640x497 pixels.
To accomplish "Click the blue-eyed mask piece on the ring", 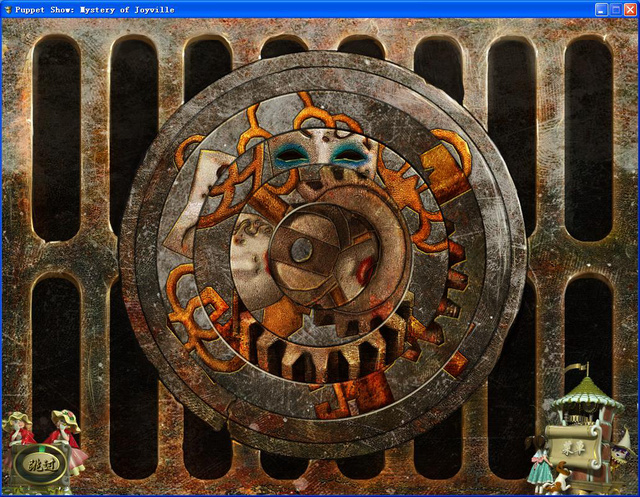I will (x=322, y=152).
